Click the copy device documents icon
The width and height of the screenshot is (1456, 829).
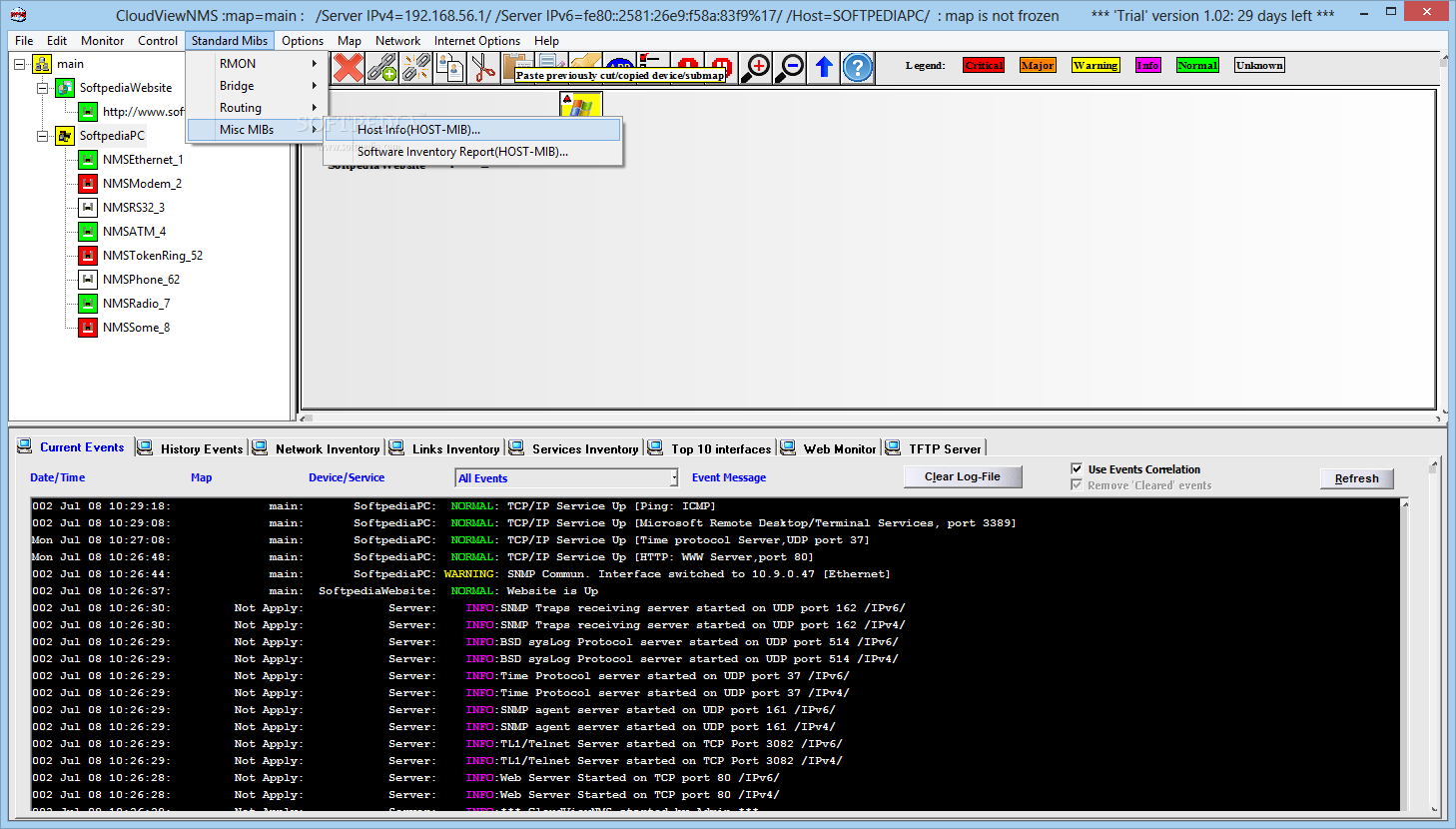(x=450, y=67)
